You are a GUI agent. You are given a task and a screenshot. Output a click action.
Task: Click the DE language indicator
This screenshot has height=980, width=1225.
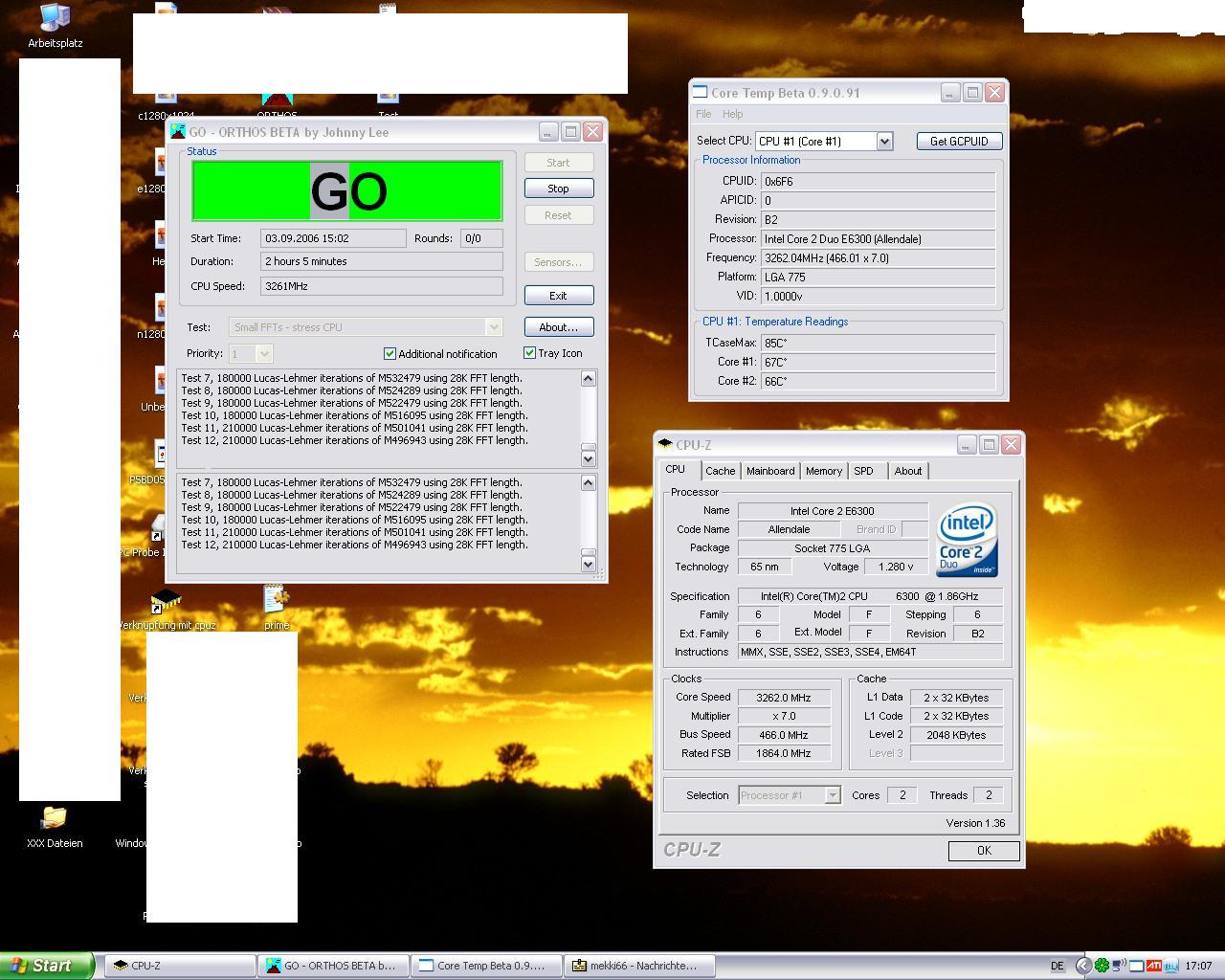pyautogui.click(x=1058, y=966)
